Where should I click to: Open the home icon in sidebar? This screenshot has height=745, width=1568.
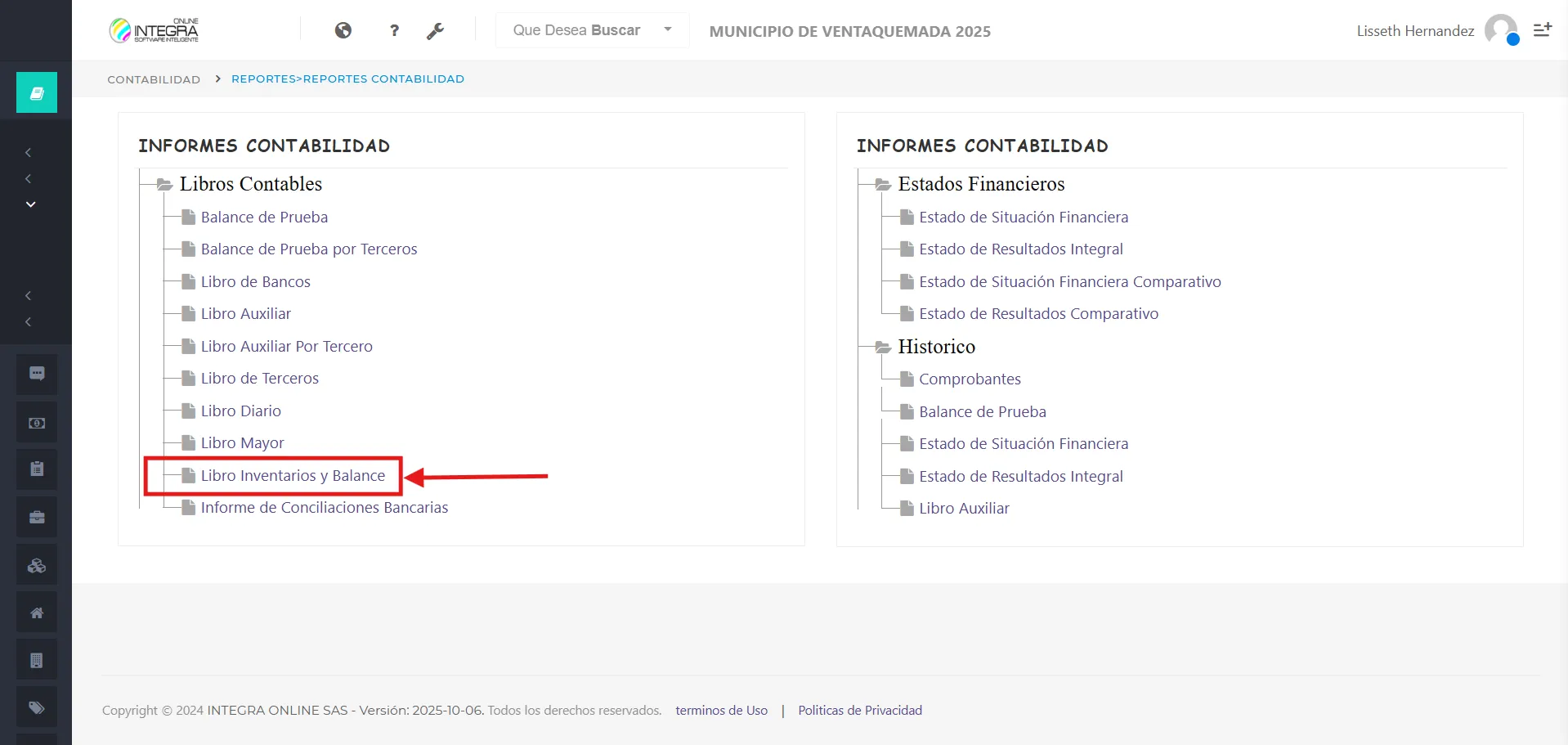pyautogui.click(x=36, y=612)
